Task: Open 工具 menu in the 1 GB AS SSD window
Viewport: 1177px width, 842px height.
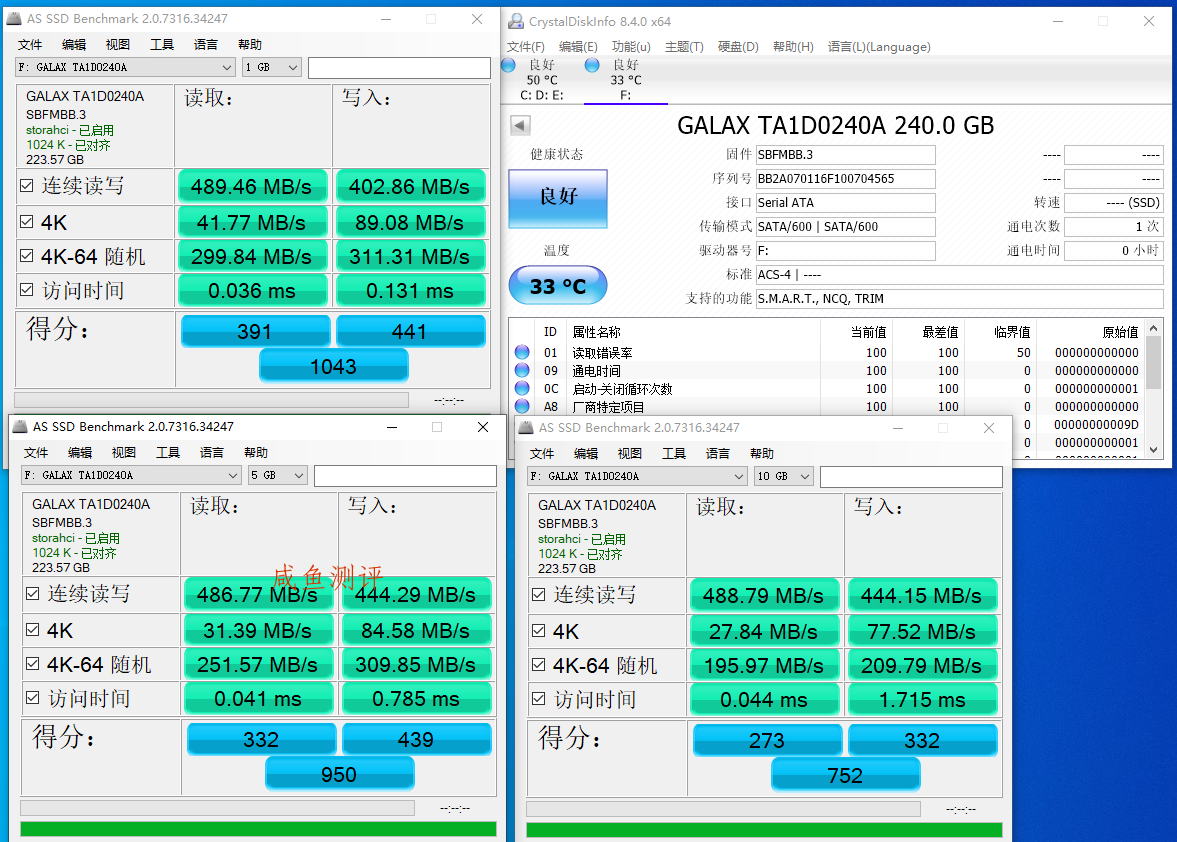Action: pos(162,44)
